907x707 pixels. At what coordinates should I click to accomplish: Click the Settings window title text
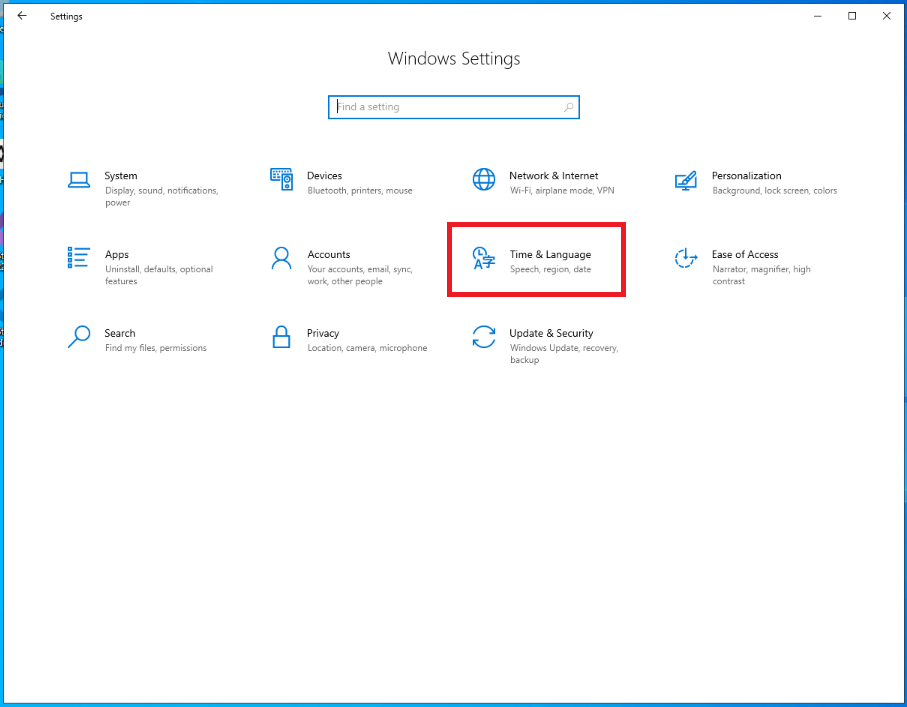[x=66, y=16]
